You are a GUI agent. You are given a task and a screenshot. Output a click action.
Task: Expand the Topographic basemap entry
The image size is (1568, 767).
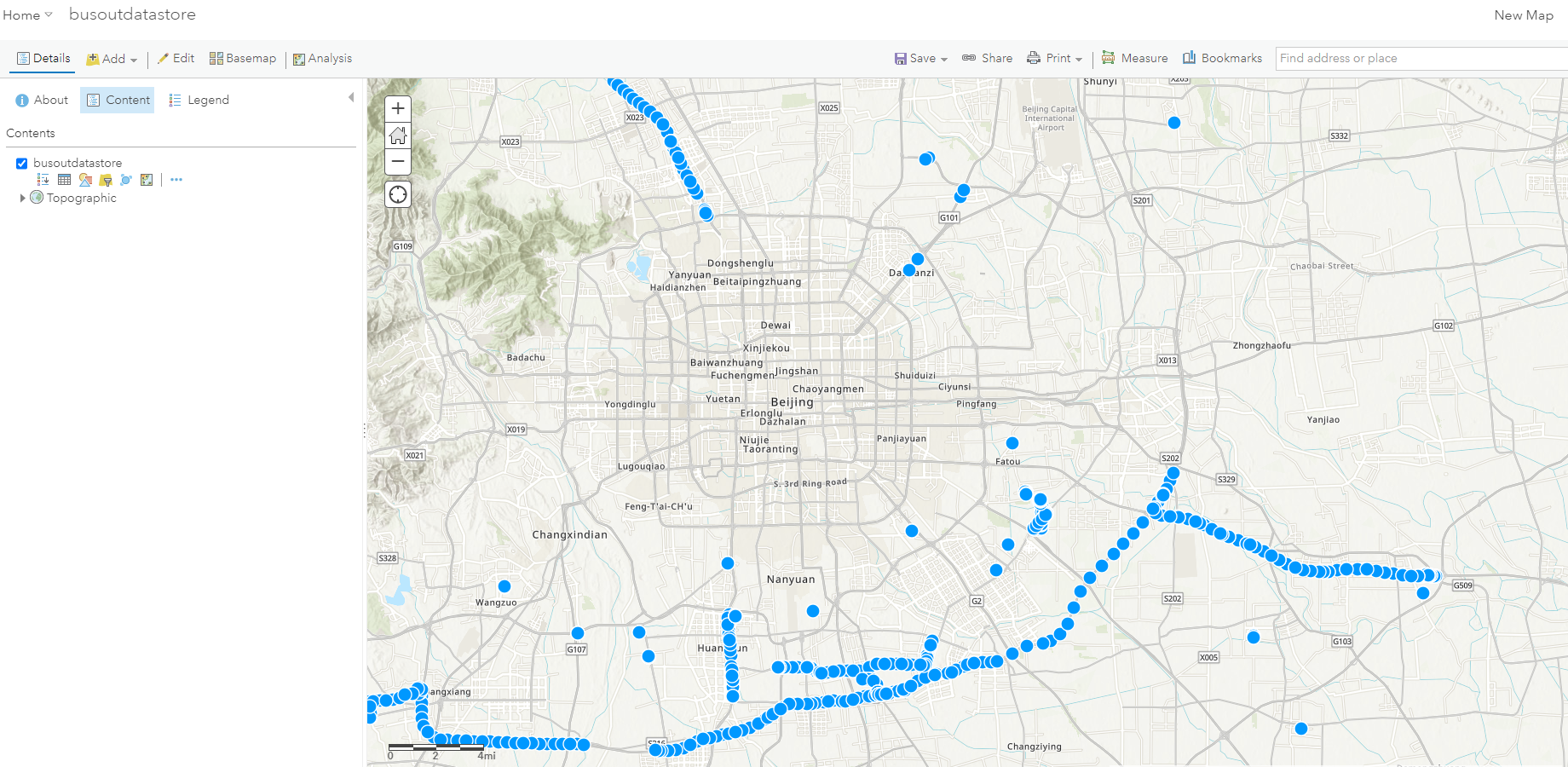[x=22, y=198]
